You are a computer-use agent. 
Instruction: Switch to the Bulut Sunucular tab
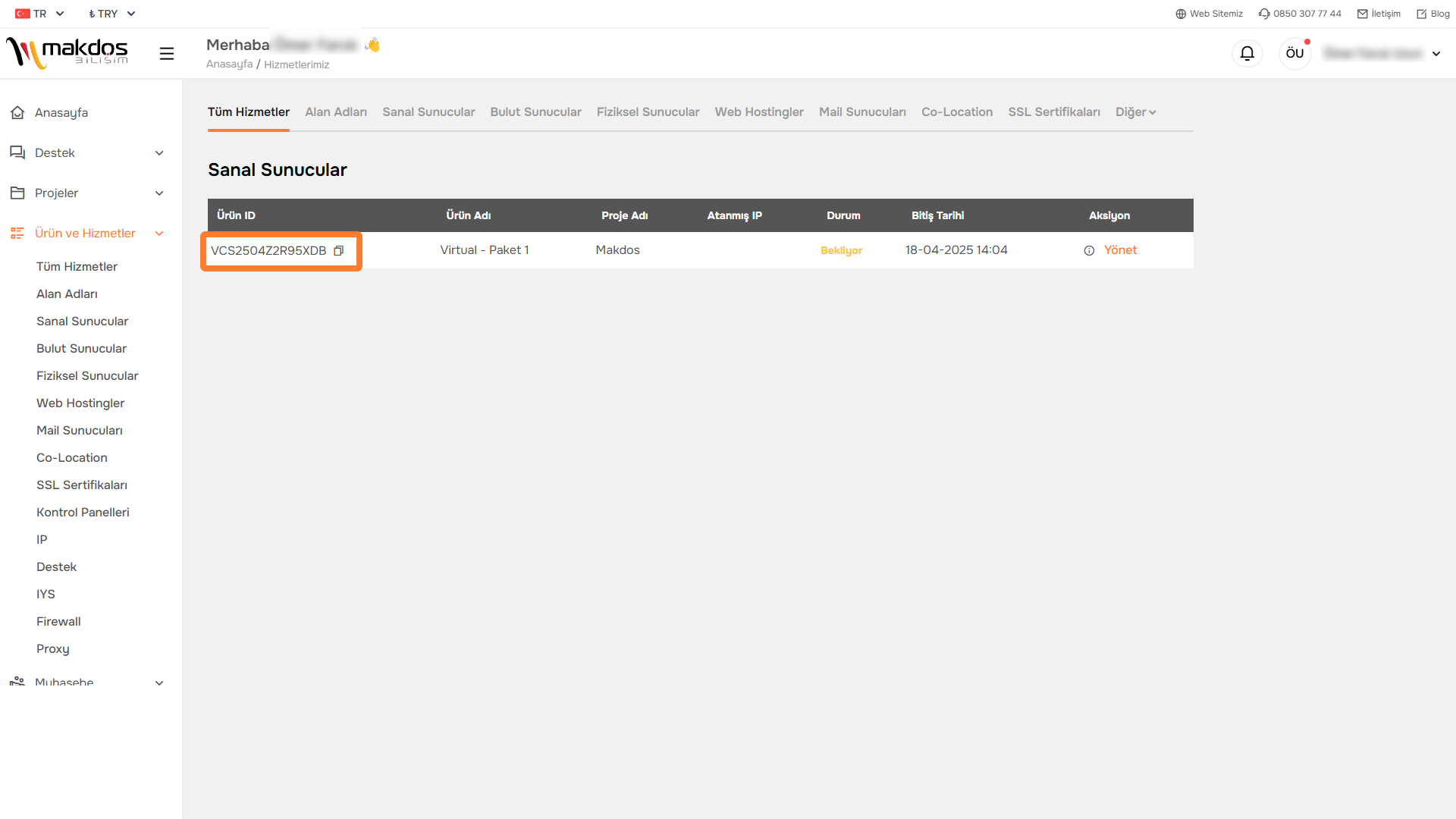pos(535,112)
